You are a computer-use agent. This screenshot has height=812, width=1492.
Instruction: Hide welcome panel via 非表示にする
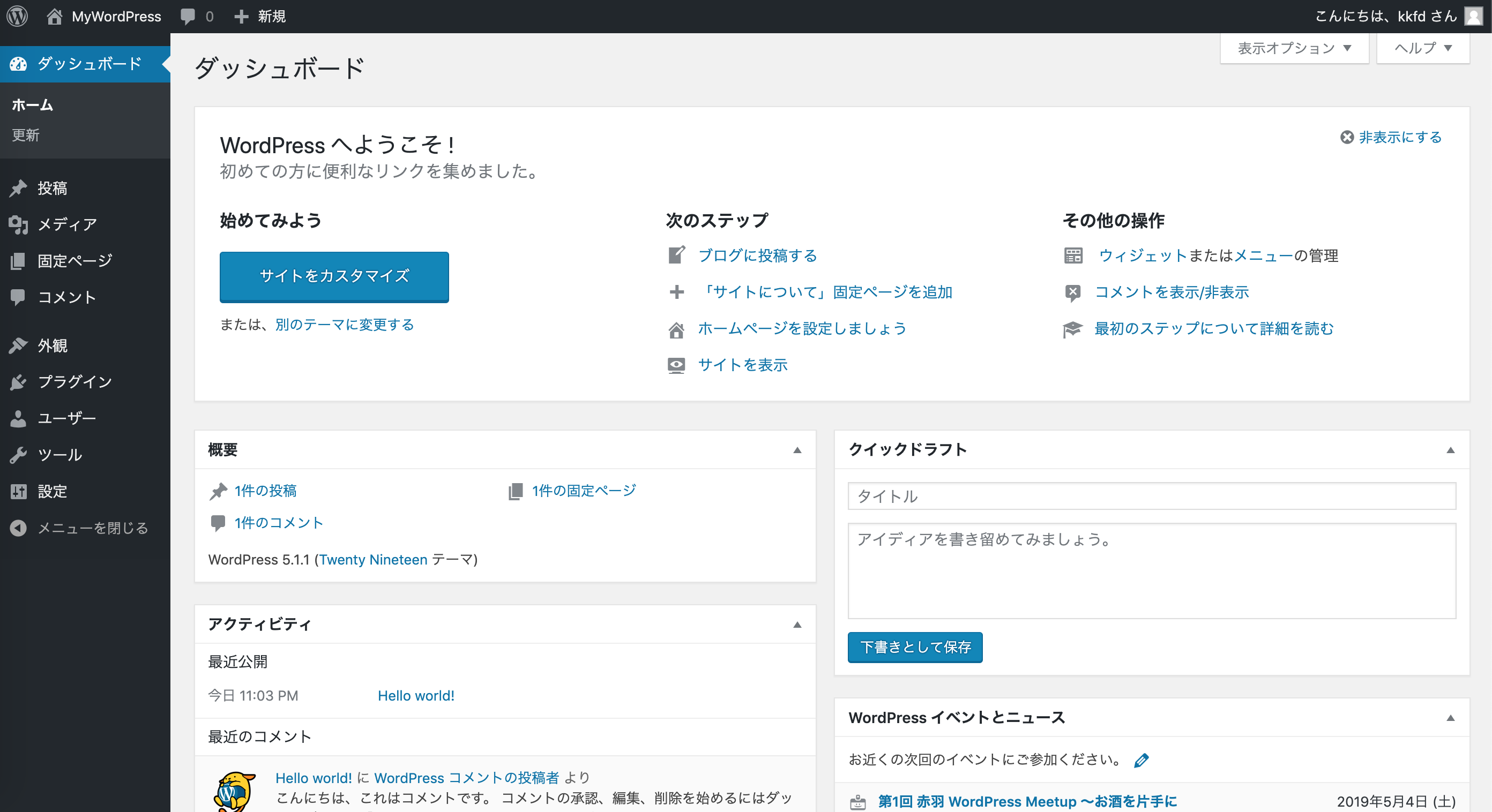tap(1391, 137)
